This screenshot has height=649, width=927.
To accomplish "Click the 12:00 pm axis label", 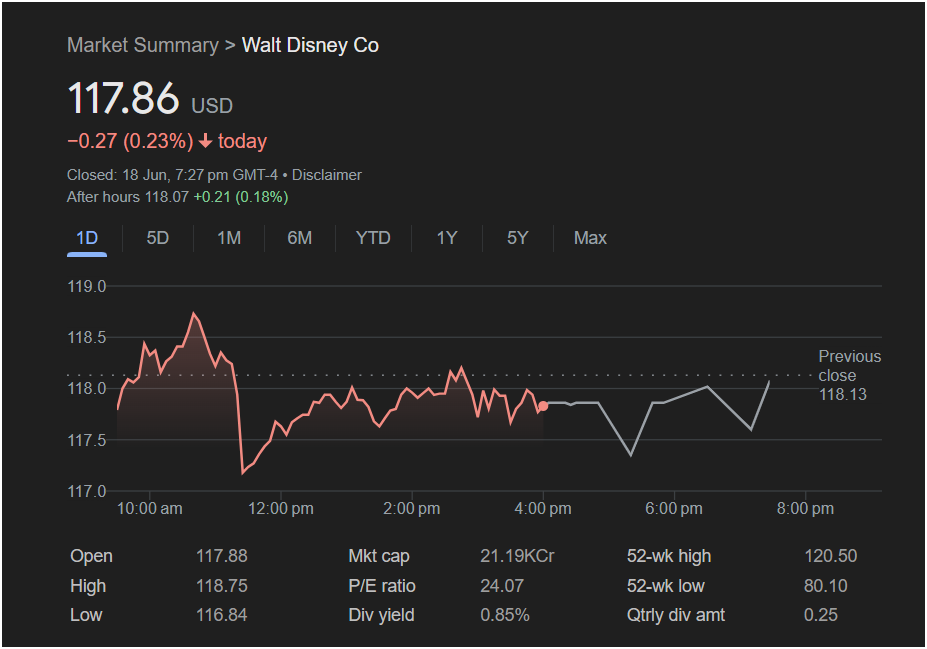I will click(281, 509).
